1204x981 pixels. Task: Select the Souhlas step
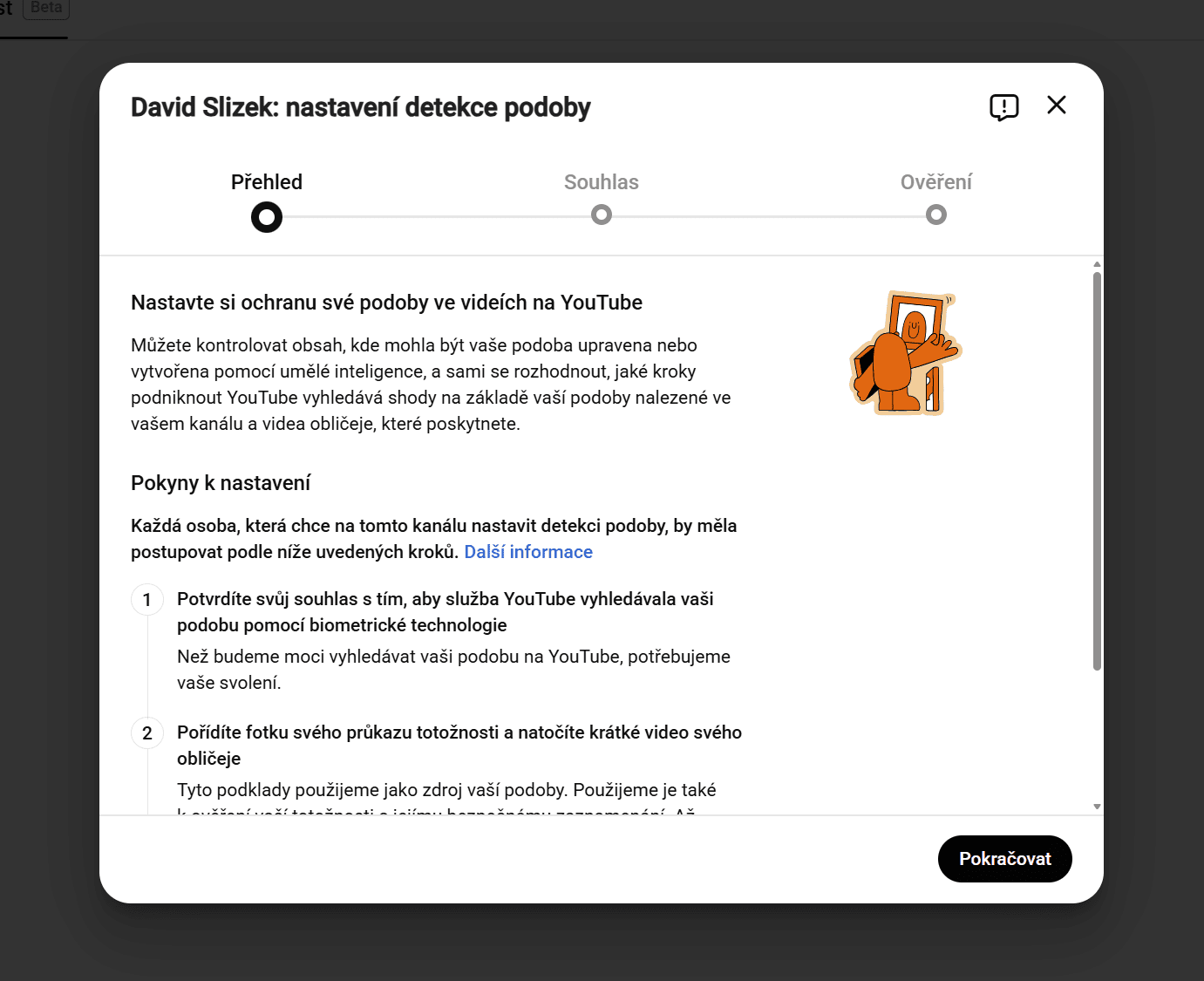[602, 182]
